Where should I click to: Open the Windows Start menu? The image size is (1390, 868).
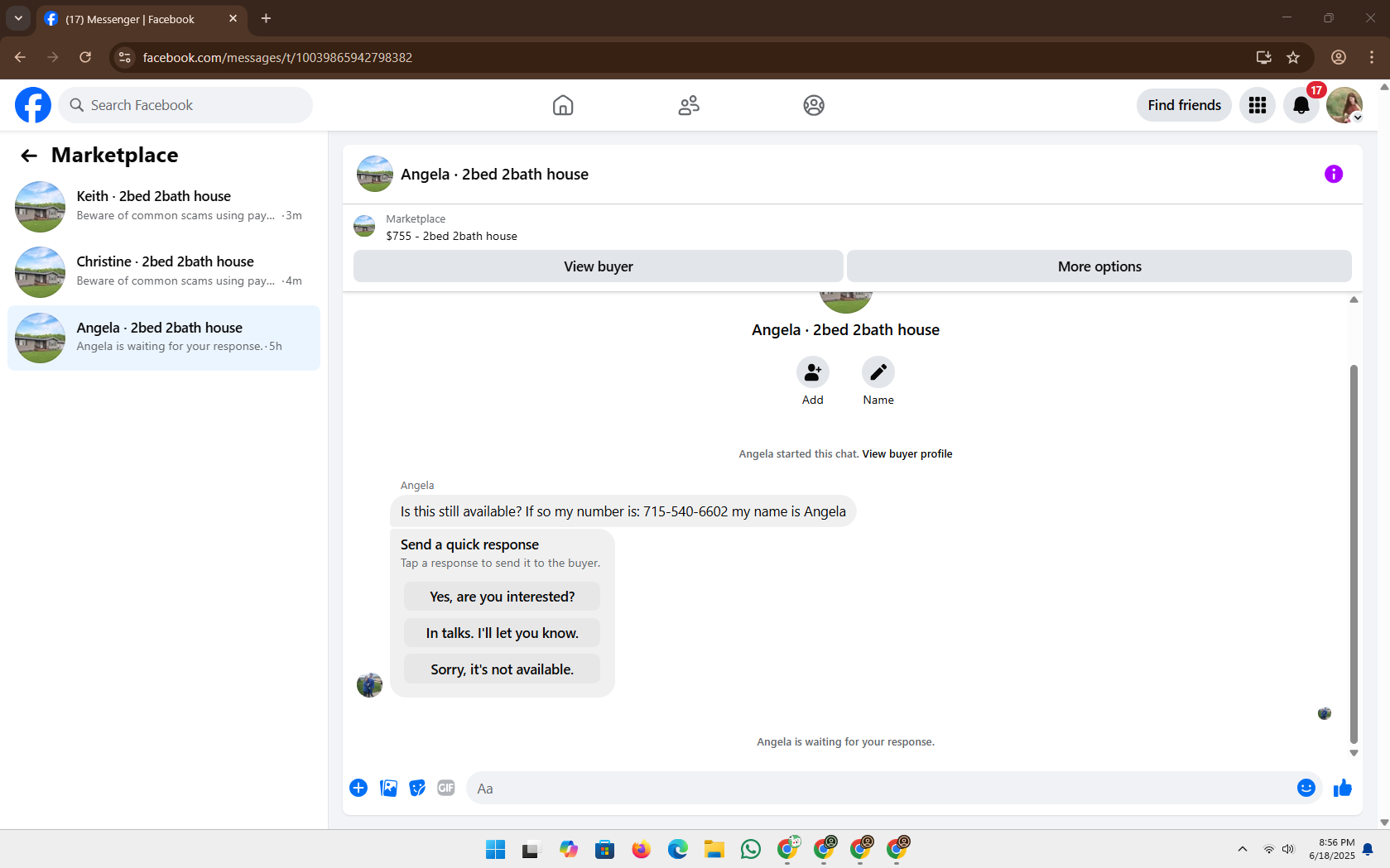[495, 849]
